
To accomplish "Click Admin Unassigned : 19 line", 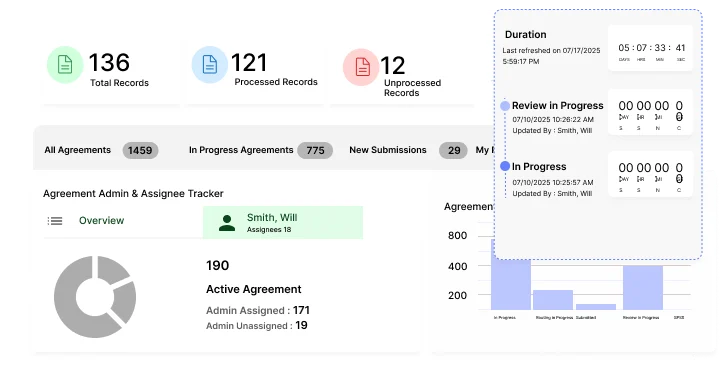I will 257,325.
